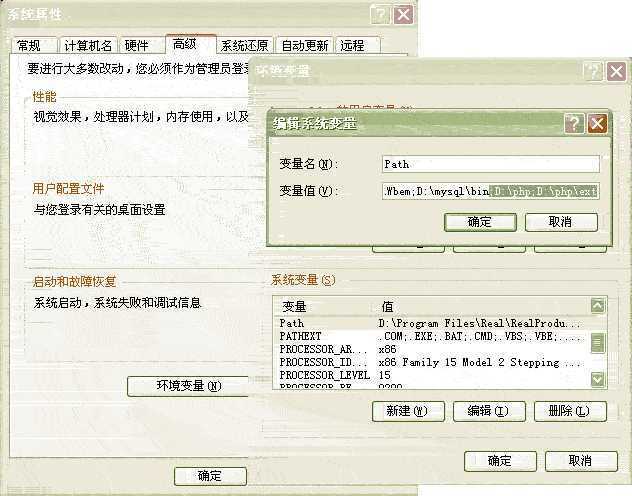This screenshot has width=632, height=496.
Task: Select the 硬件 tab
Action: tap(141, 45)
